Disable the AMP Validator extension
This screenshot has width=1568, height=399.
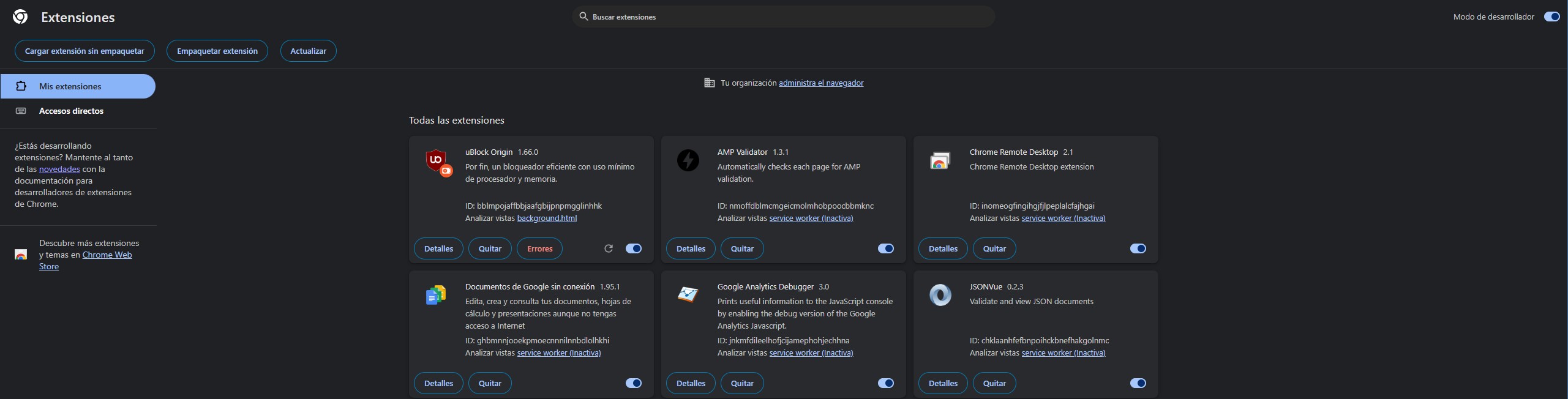(x=886, y=248)
